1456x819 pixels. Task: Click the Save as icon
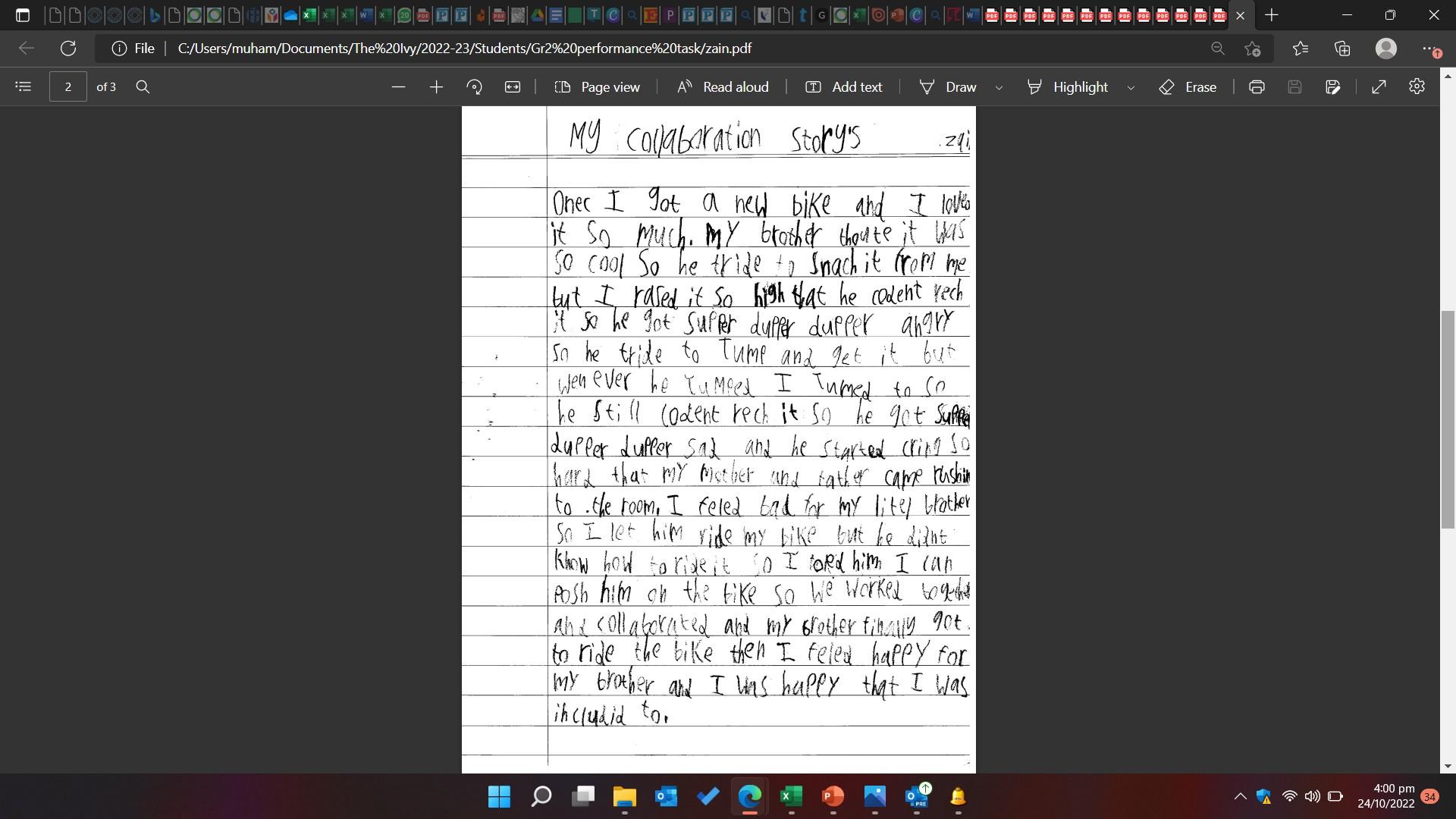click(x=1332, y=86)
